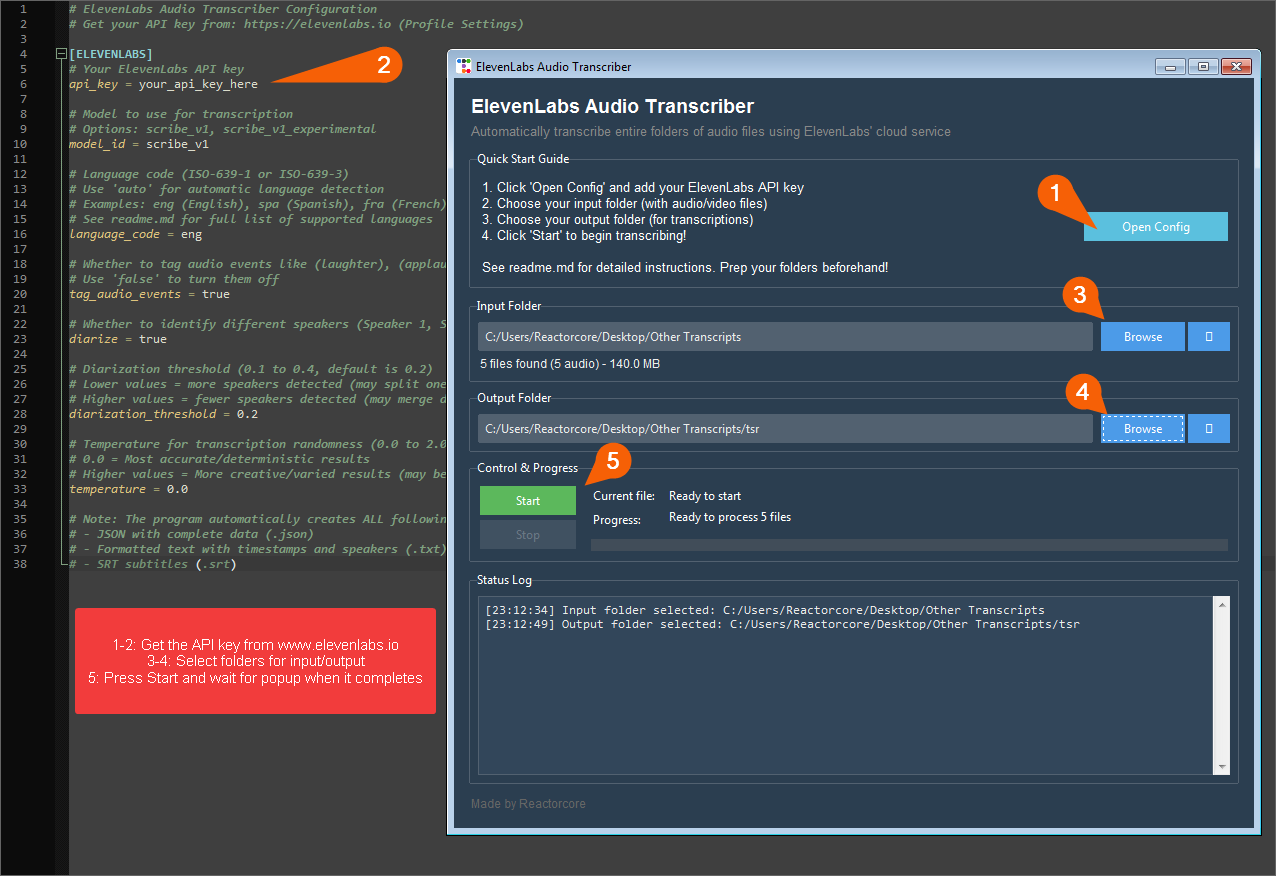Collapse the [ELEVENLABS] section fold marker
This screenshot has height=876, width=1276.
click(61, 53)
